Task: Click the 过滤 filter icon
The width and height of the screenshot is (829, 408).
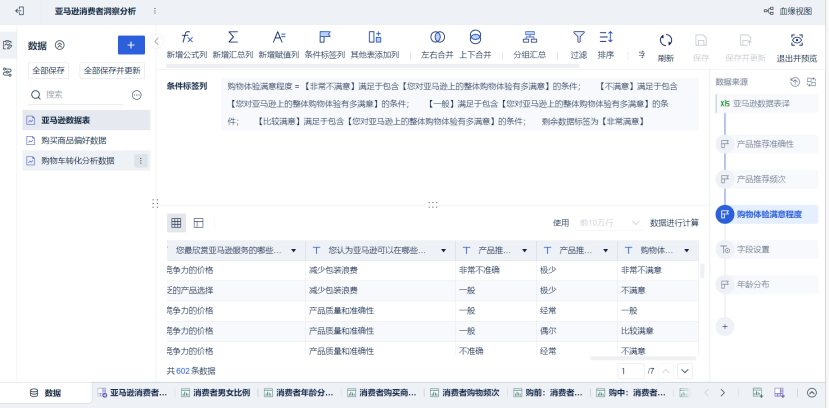Action: coord(579,37)
